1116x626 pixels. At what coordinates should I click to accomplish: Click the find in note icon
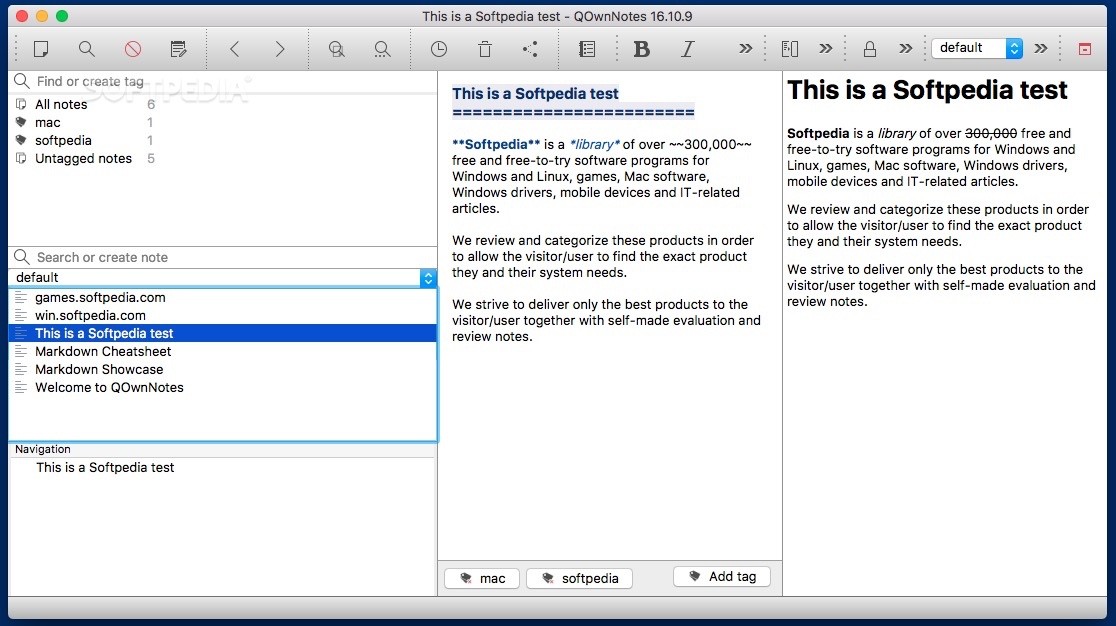pos(337,48)
